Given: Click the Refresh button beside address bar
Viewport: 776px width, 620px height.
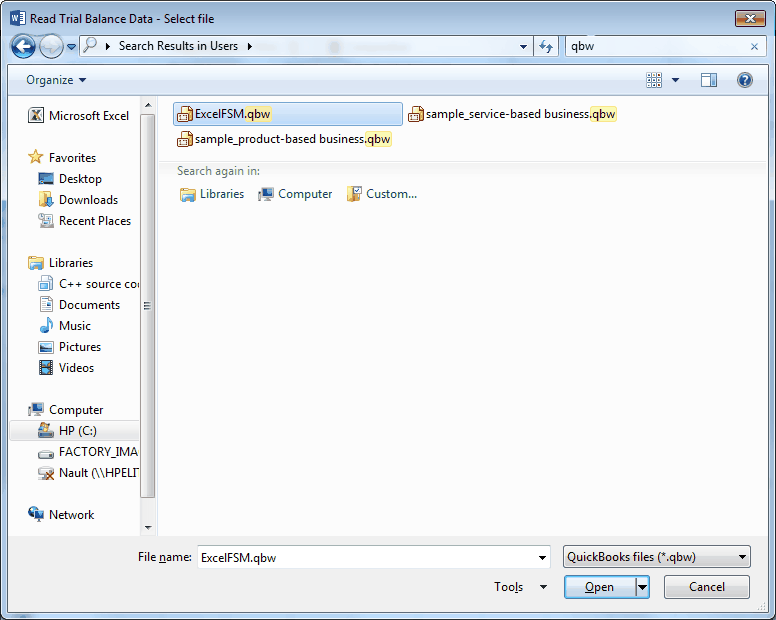Looking at the screenshot, I should click(546, 47).
